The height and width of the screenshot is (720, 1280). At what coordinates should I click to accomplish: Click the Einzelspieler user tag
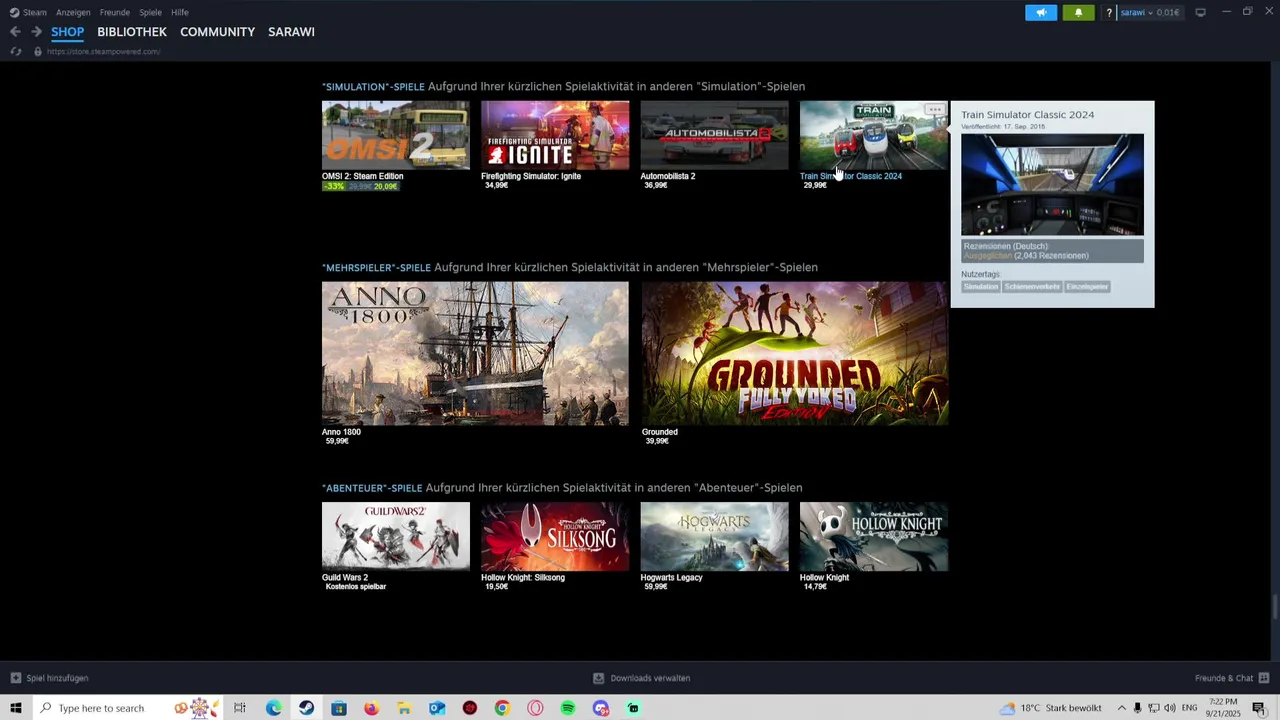coord(1087,287)
